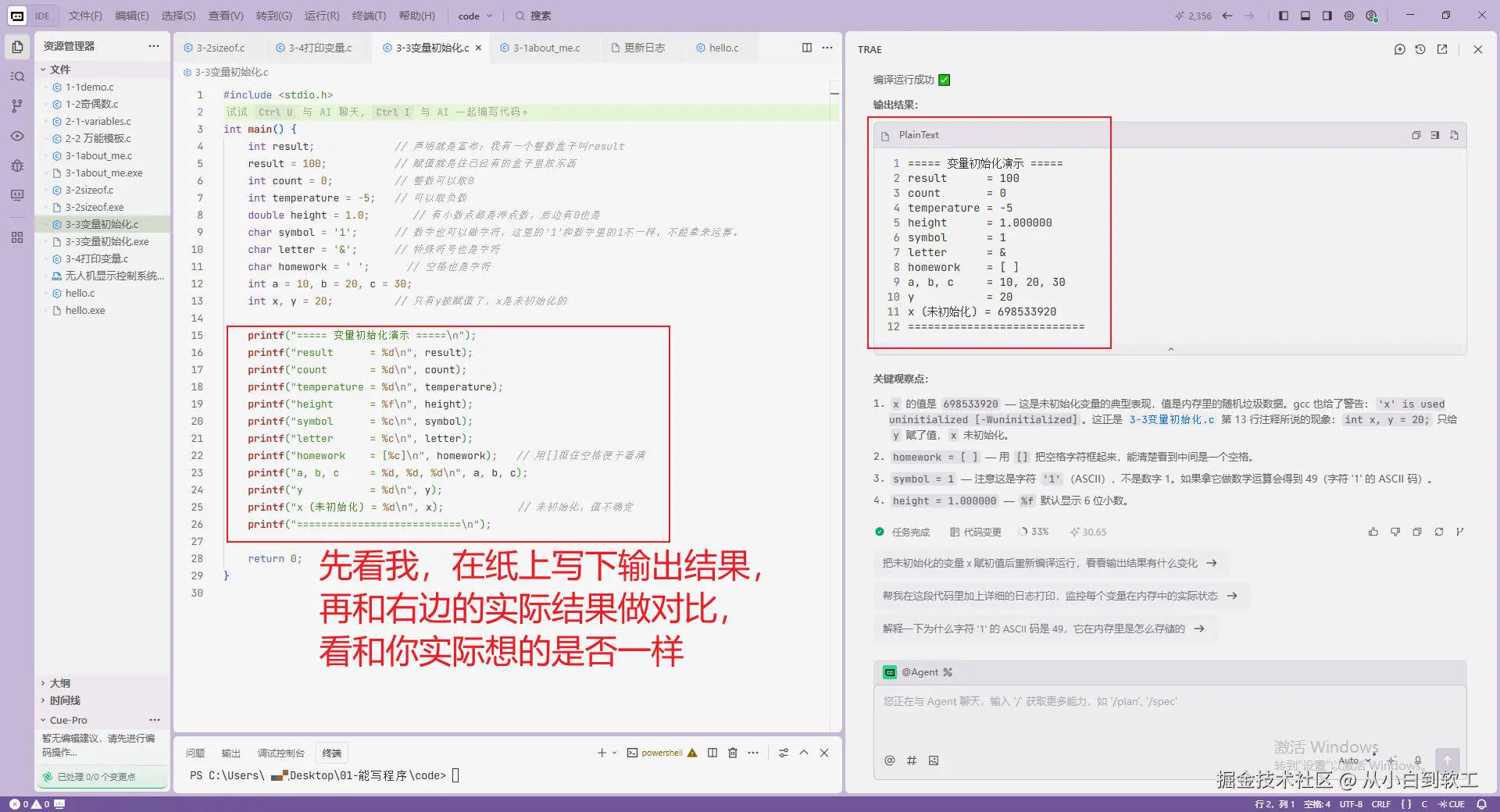This screenshot has width=1500, height=812.
Task: Attach an image to the chat input
Action: point(934,760)
